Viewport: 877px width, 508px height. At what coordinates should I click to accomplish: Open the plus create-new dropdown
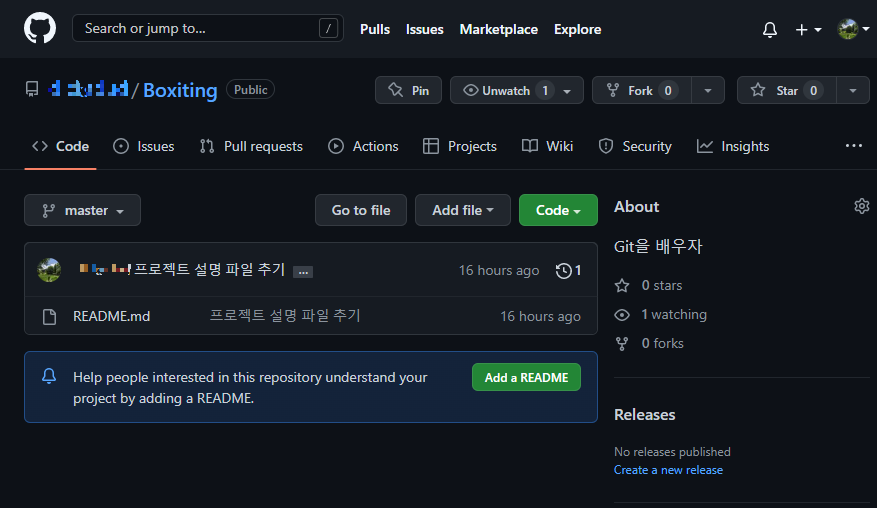click(x=808, y=29)
